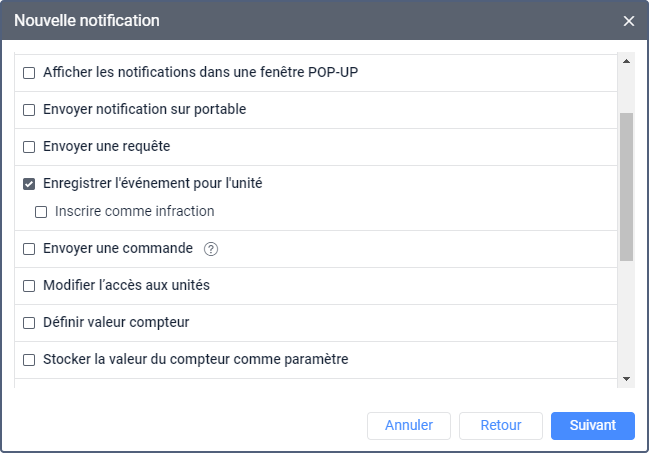Screen dimensions: 649x453
Task: Open the help icon next to Envoyer une commande
Action: click(x=211, y=249)
